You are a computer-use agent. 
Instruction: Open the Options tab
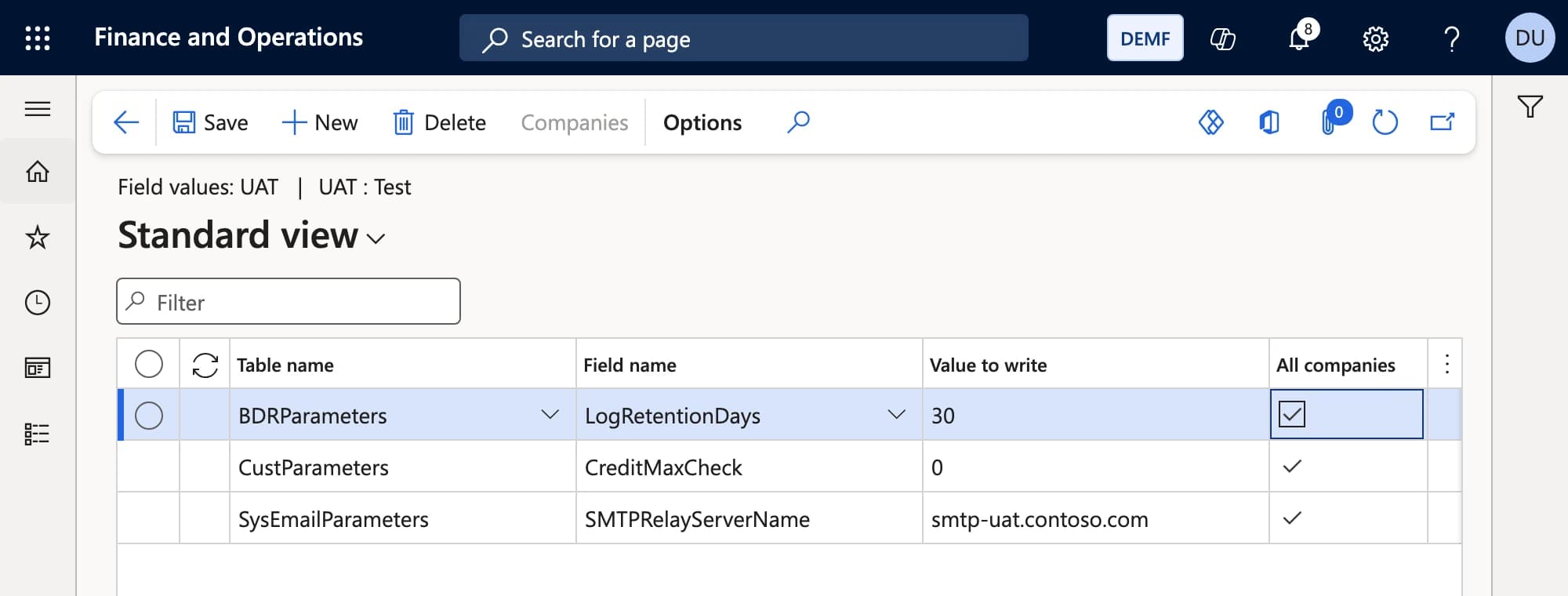(702, 122)
